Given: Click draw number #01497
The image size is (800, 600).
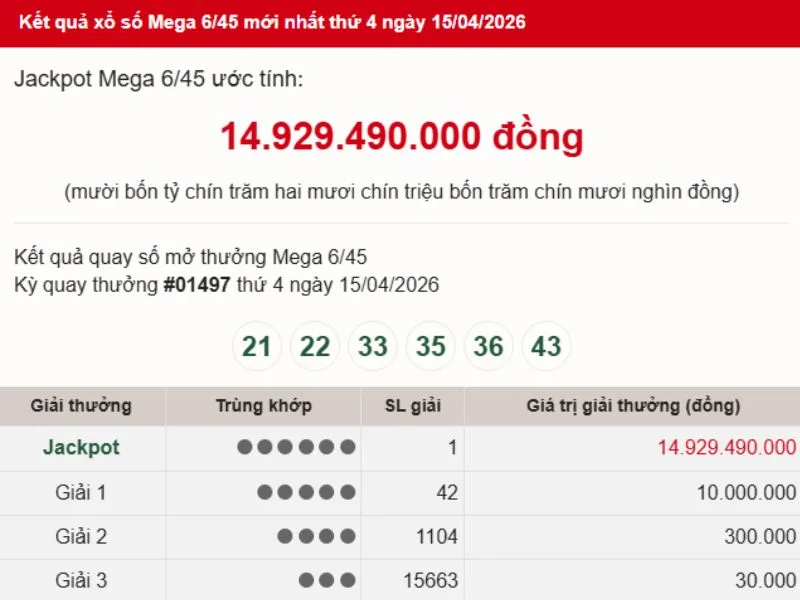Looking at the screenshot, I should tap(197, 285).
